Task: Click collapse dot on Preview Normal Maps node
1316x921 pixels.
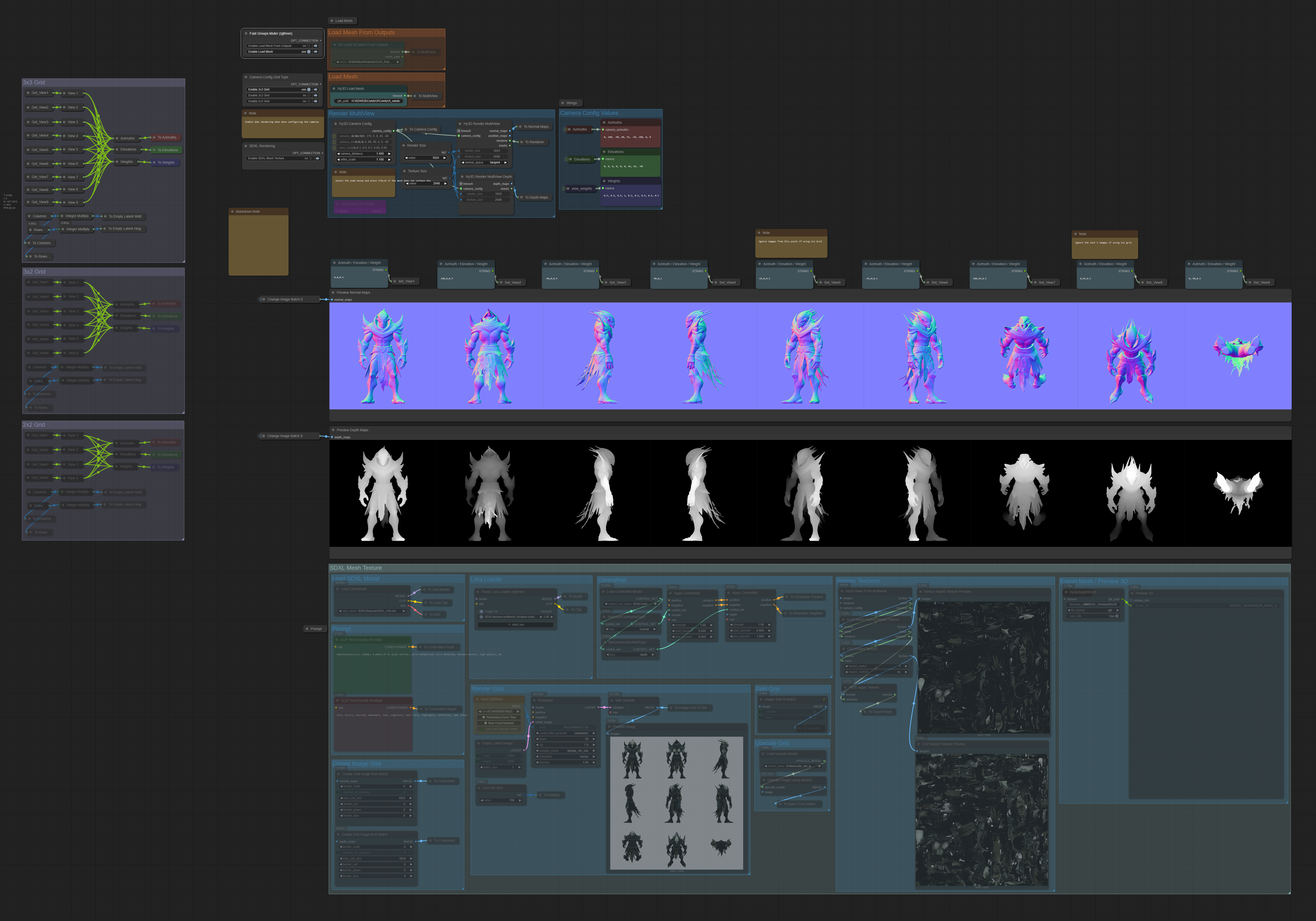Action: pos(333,292)
